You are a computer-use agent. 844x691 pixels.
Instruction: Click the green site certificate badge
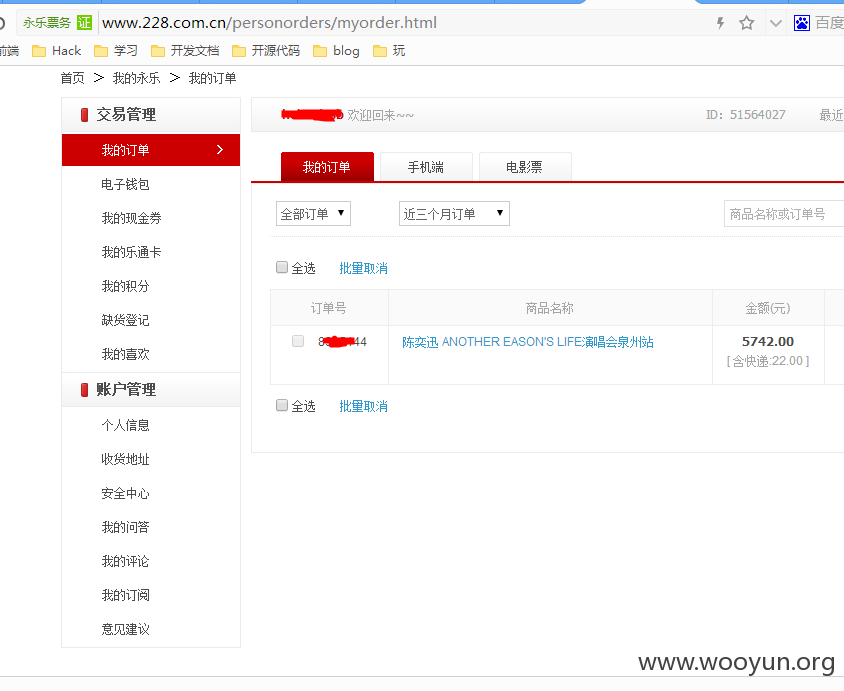85,23
